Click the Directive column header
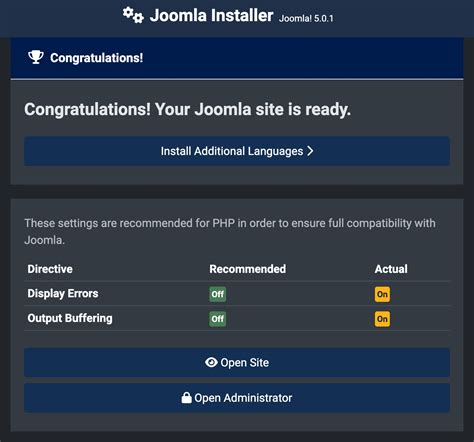474x442 pixels. click(x=50, y=269)
